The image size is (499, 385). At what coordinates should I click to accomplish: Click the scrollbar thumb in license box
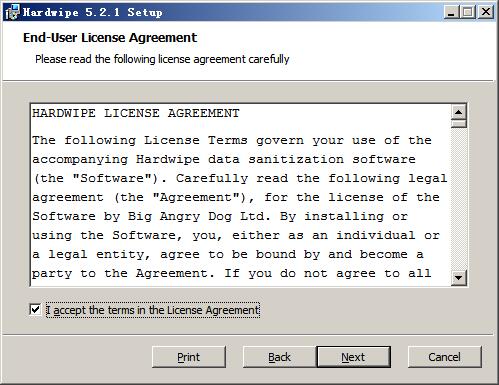[x=459, y=124]
